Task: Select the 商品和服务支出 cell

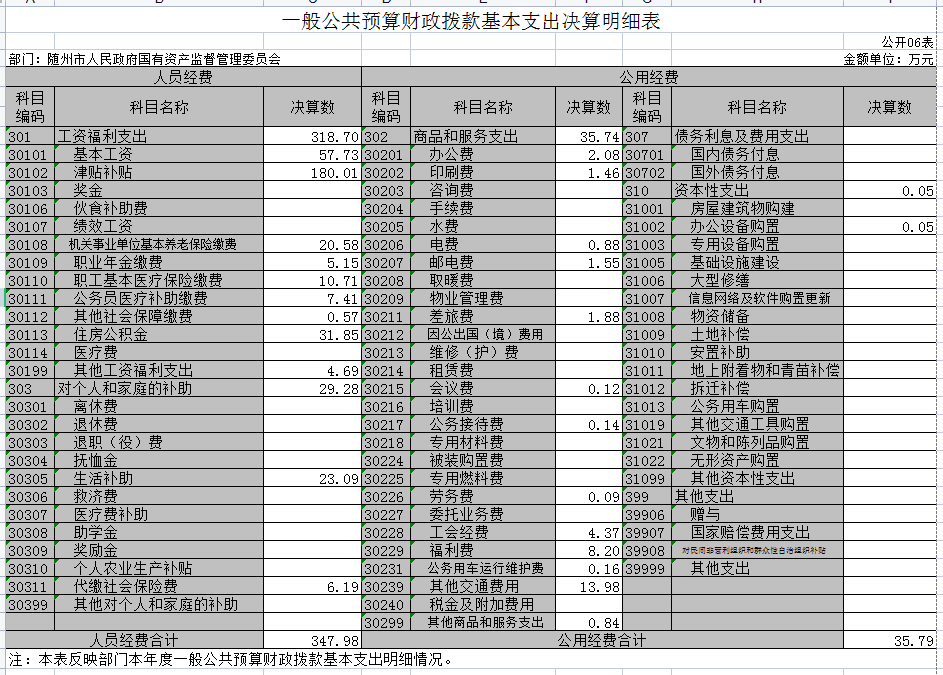Action: pyautogui.click(x=483, y=137)
